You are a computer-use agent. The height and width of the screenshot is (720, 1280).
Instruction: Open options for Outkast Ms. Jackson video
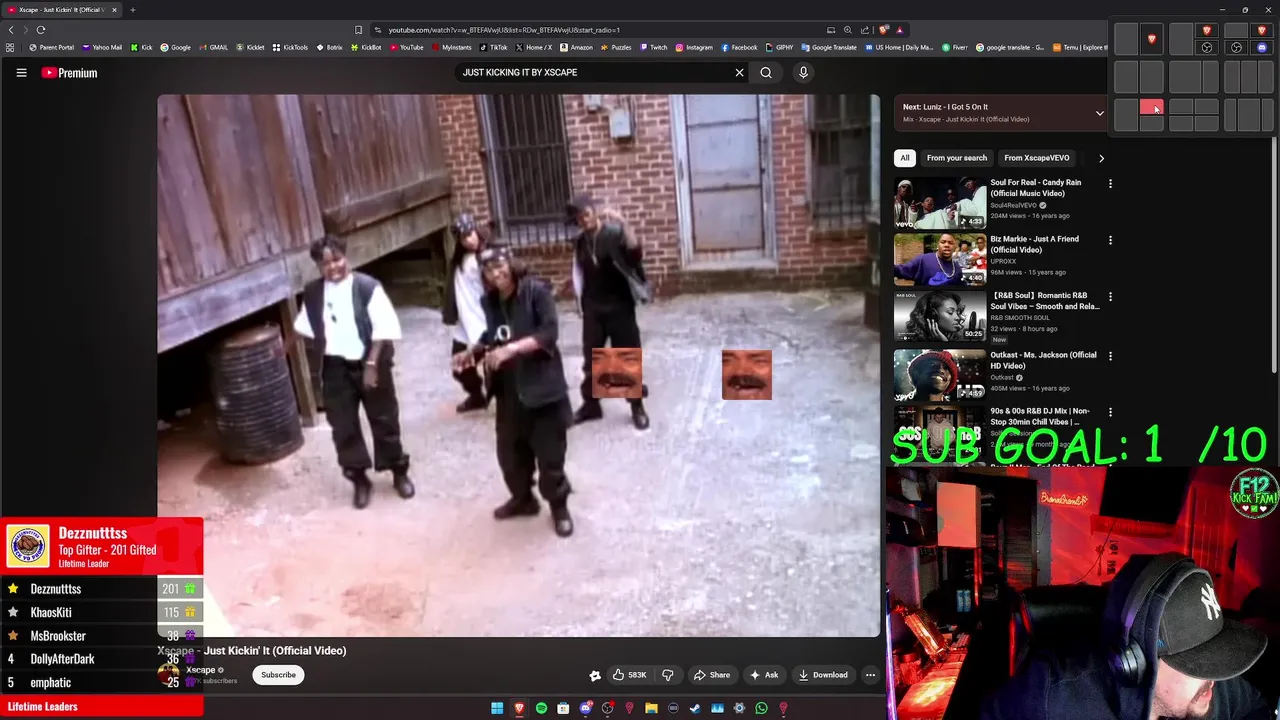(1110, 356)
